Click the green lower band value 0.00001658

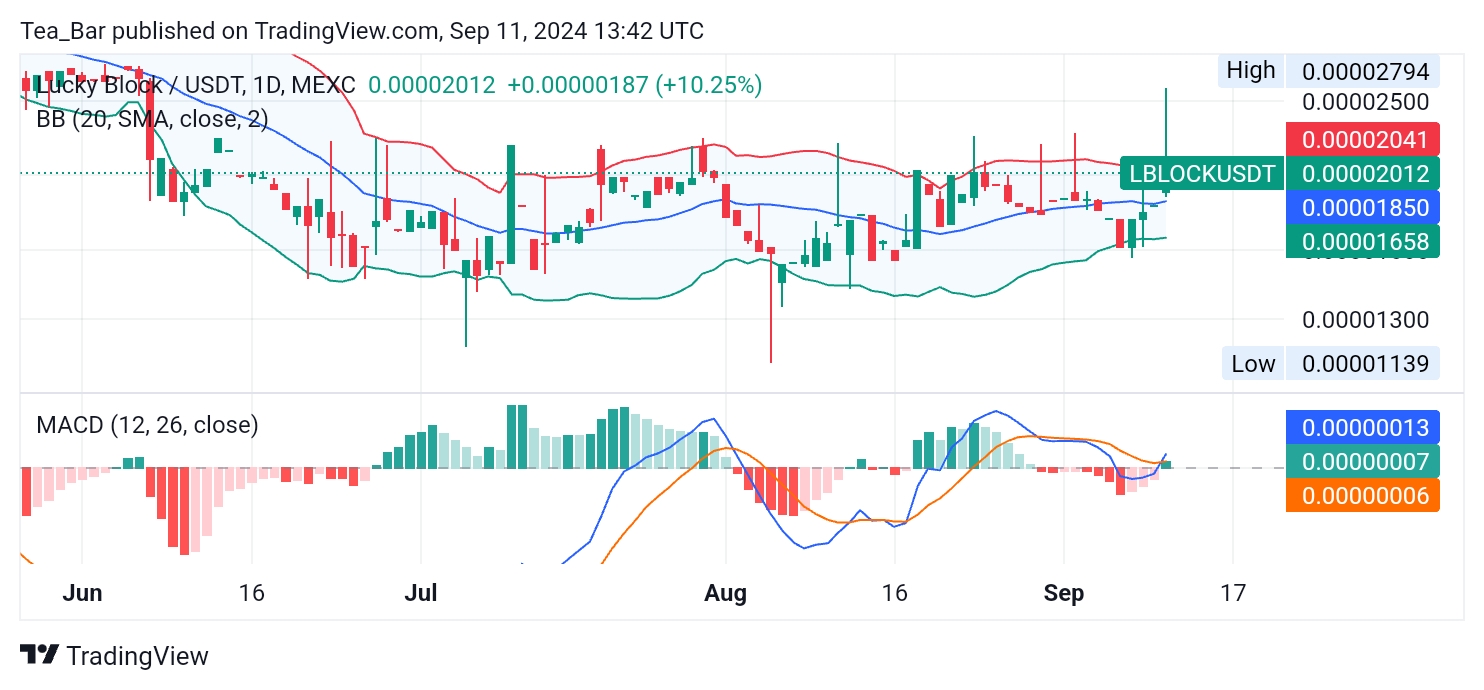[1363, 240]
